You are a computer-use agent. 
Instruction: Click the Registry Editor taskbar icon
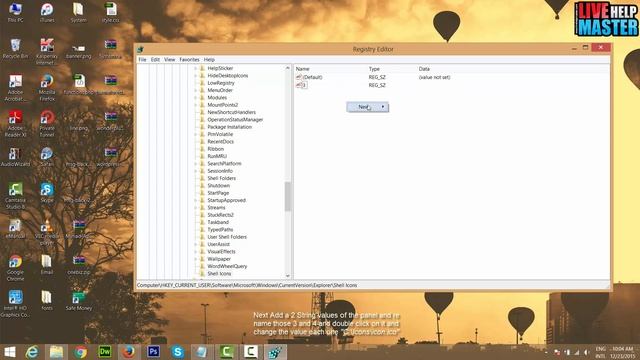click(x=275, y=352)
